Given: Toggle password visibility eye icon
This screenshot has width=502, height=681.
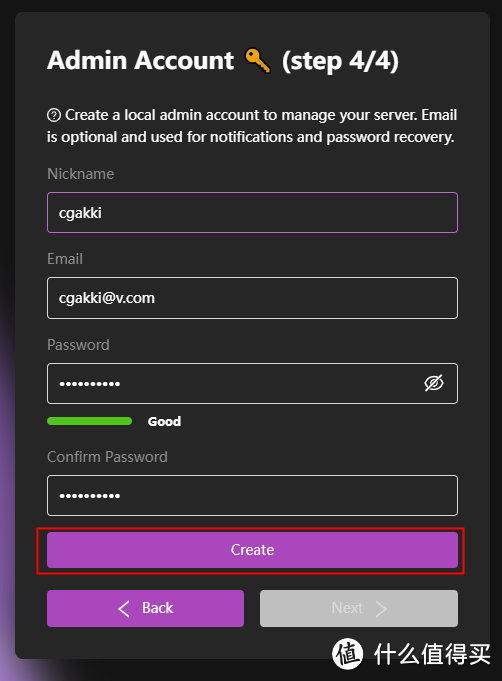Looking at the screenshot, I should point(434,383).
